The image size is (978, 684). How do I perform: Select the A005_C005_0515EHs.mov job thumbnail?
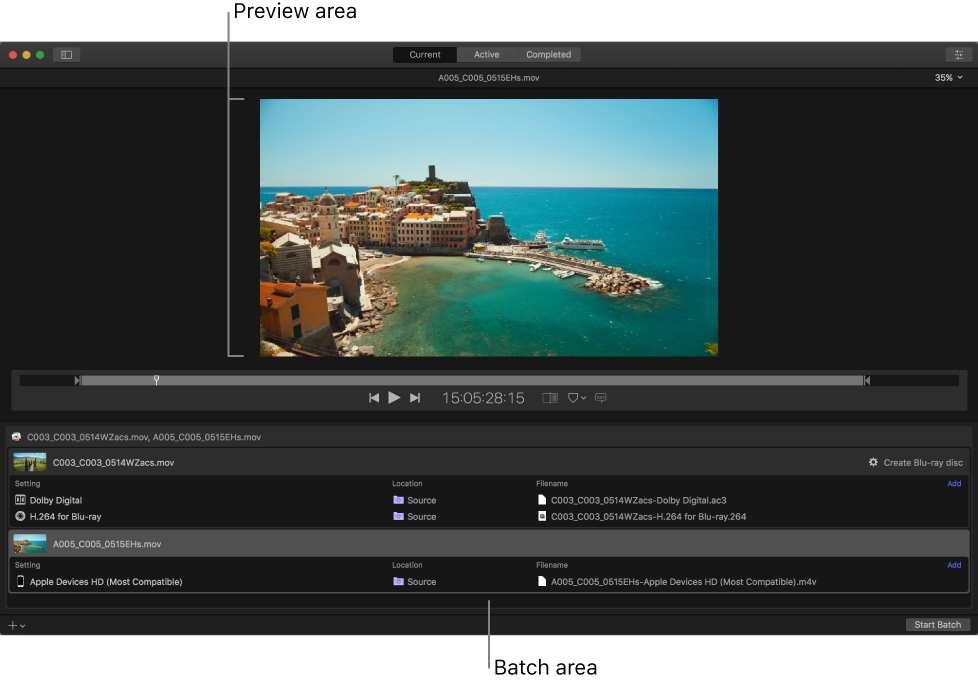[29, 544]
